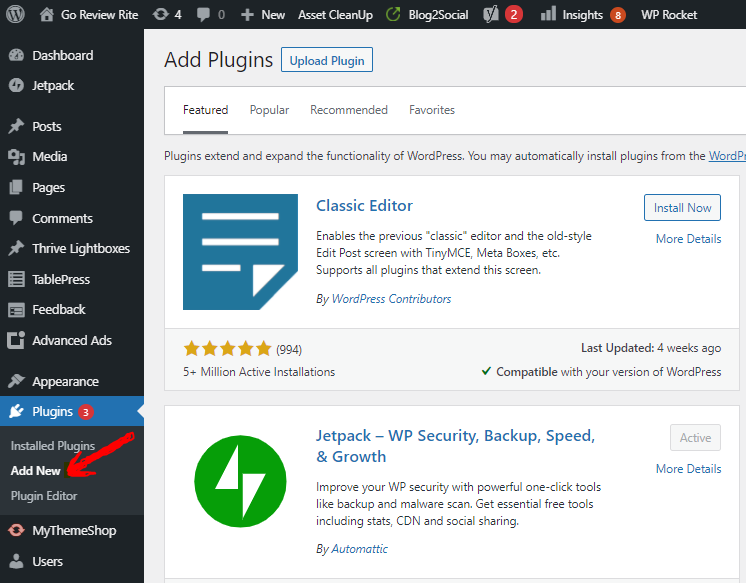746x583 pixels.
Task: Click the Jetpack sidebar icon
Action: click(16, 86)
